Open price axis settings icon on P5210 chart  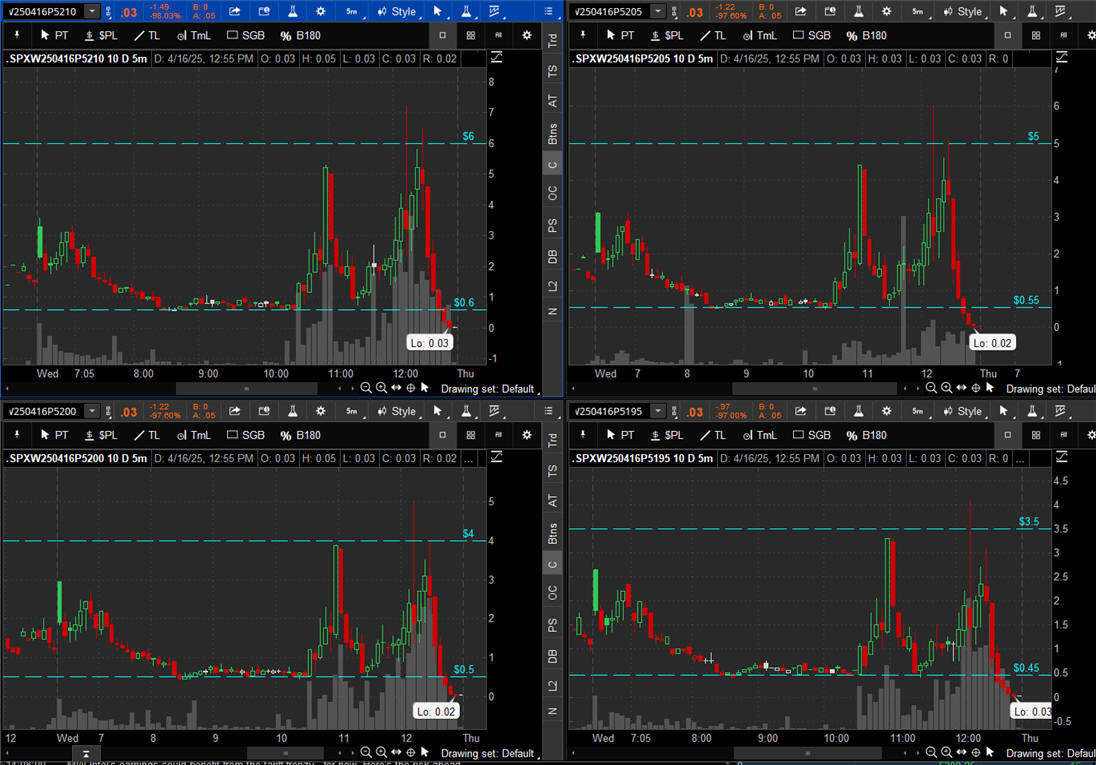pos(496,57)
